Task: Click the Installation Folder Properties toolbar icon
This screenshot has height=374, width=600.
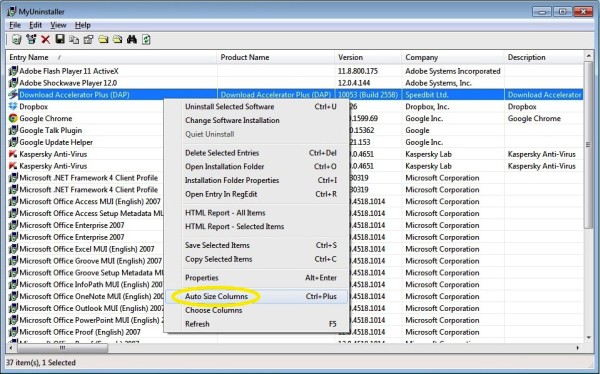Action: [117, 39]
